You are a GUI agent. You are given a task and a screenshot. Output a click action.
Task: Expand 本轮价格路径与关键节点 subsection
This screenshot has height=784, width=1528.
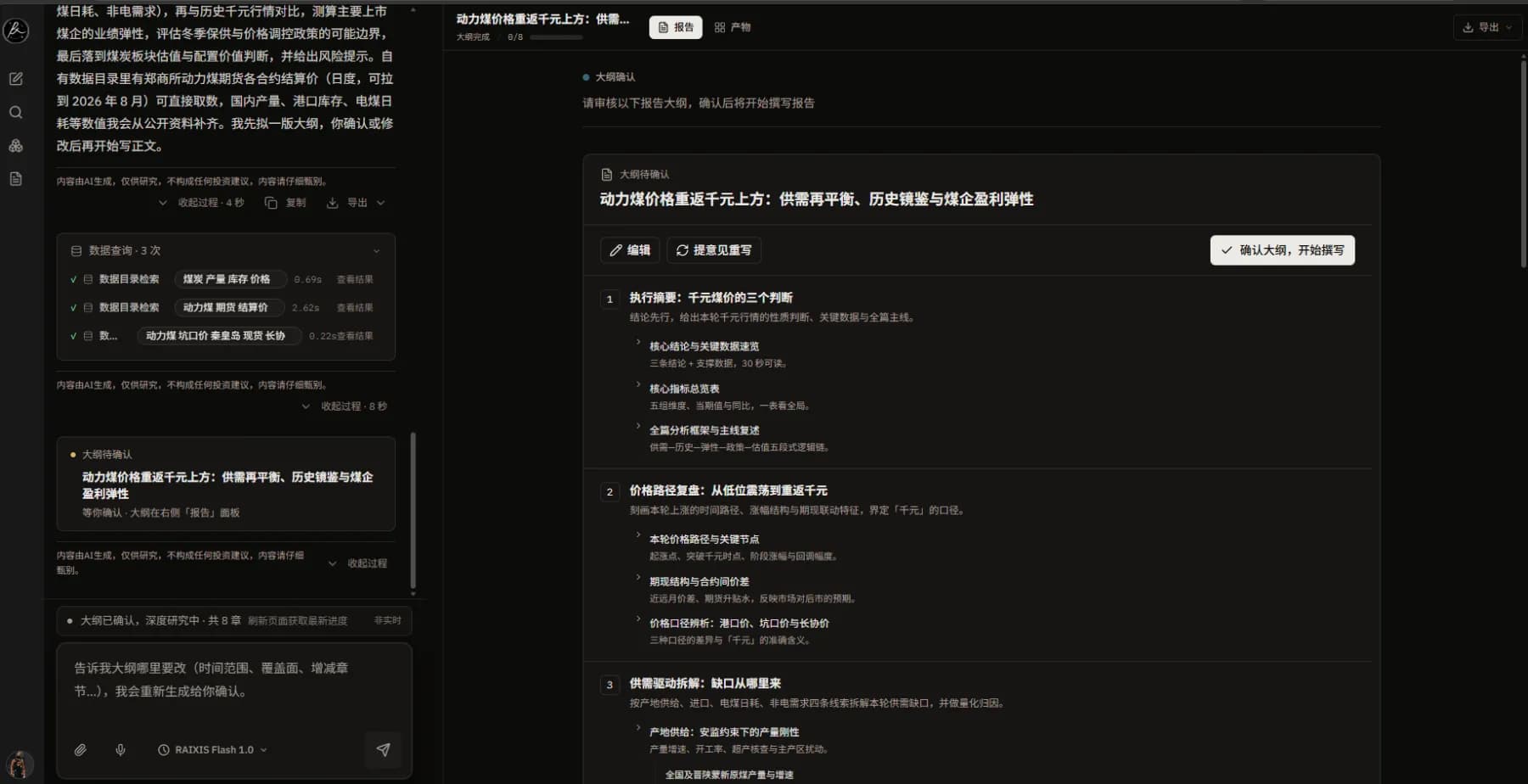tap(638, 535)
